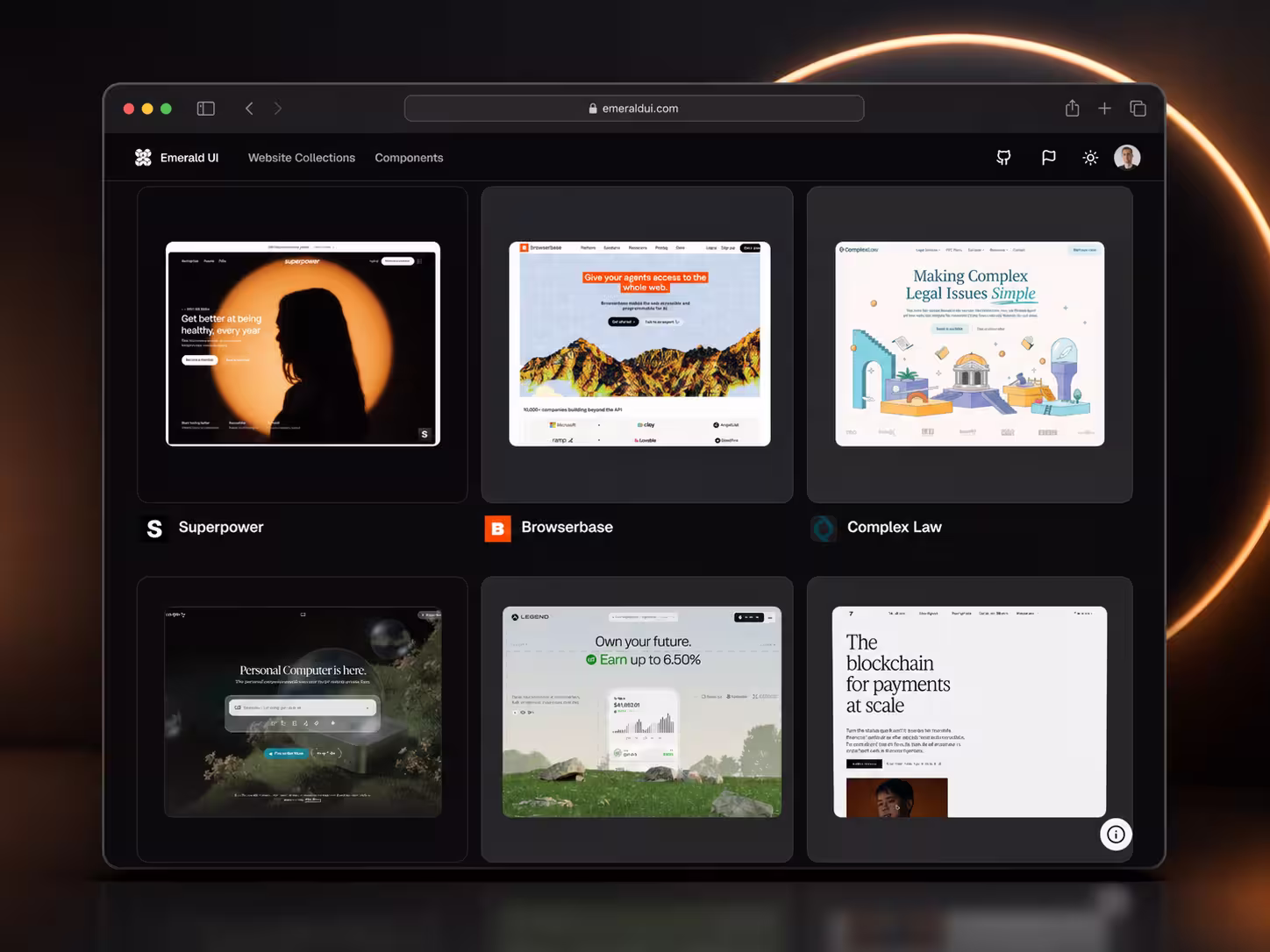Screen dimensions: 1270x952
Task: Click the Superpower S logo icon
Action: point(154,529)
